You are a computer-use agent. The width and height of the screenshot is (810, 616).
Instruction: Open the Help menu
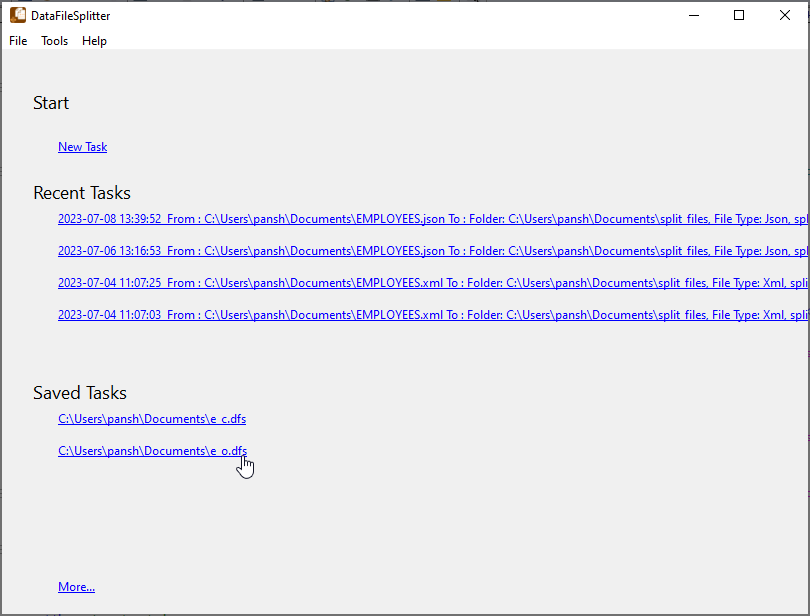pyautogui.click(x=94, y=40)
